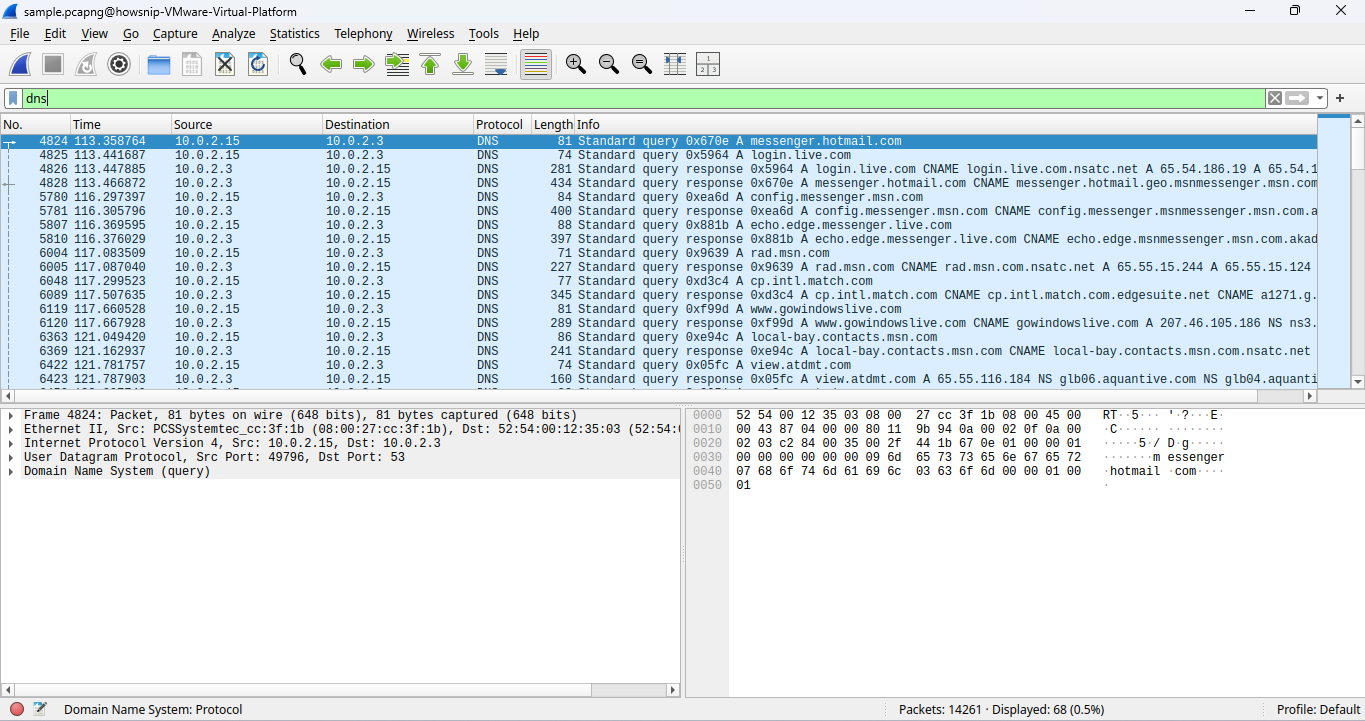The width and height of the screenshot is (1365, 721).
Task: Expand the Frame 4824 tree row
Action: pos(10,415)
